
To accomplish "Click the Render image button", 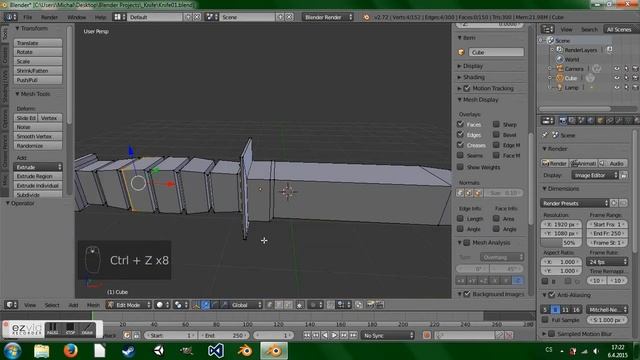I will pyautogui.click(x=555, y=163).
